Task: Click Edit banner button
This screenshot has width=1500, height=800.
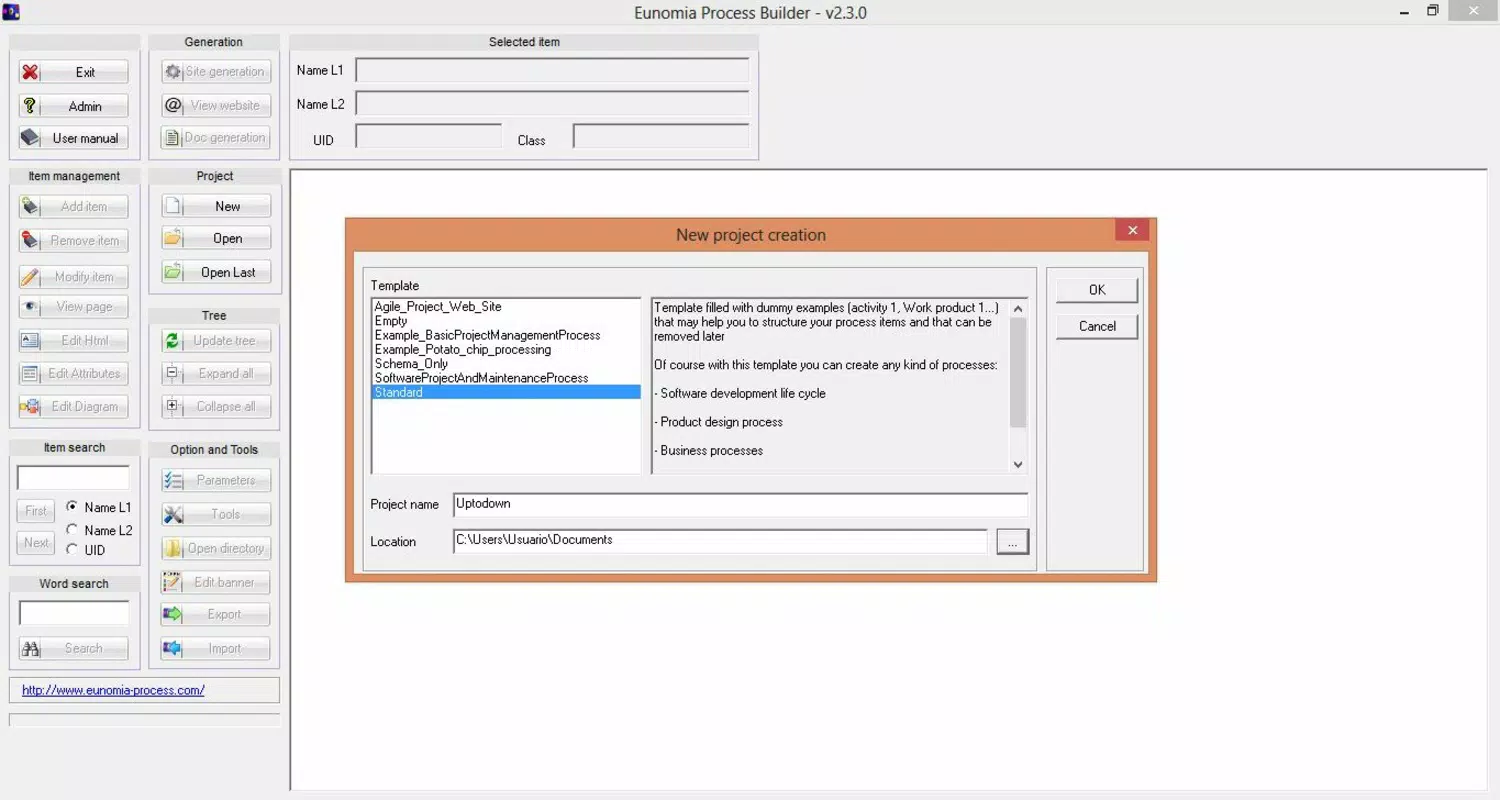Action: [216, 583]
